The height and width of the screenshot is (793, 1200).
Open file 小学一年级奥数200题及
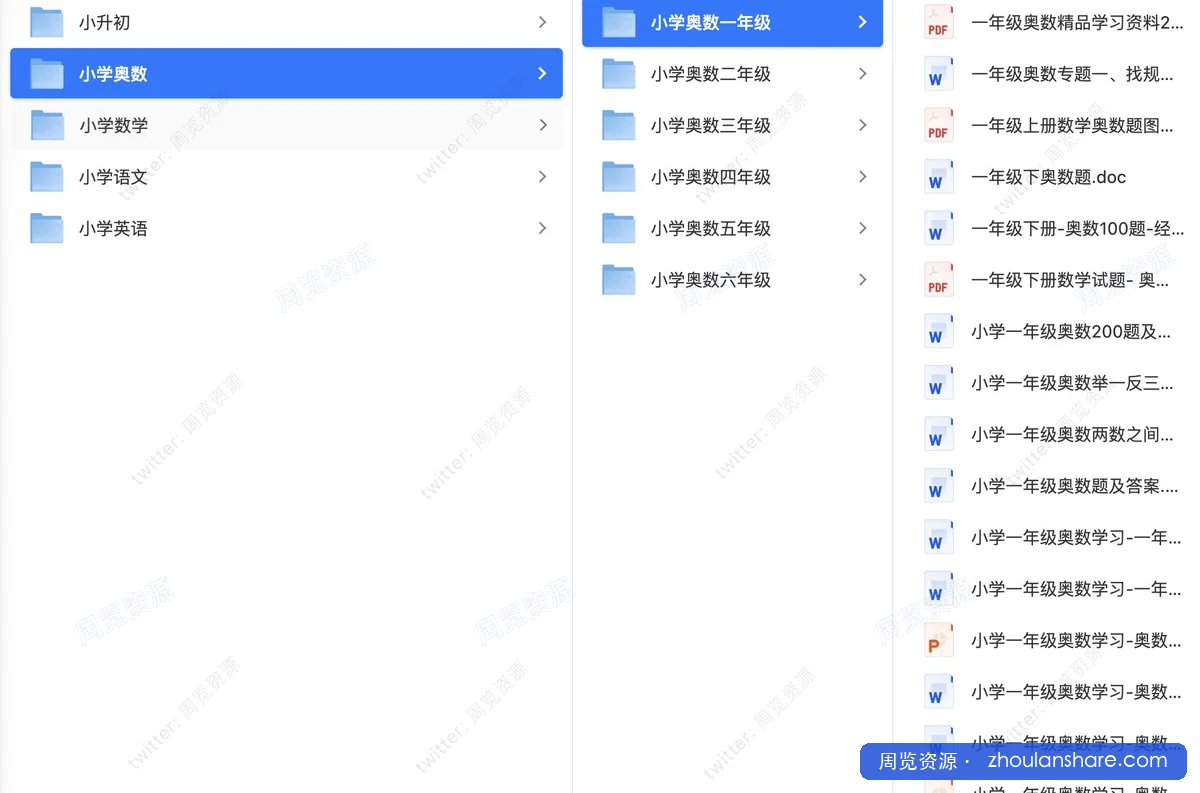click(x=1071, y=331)
